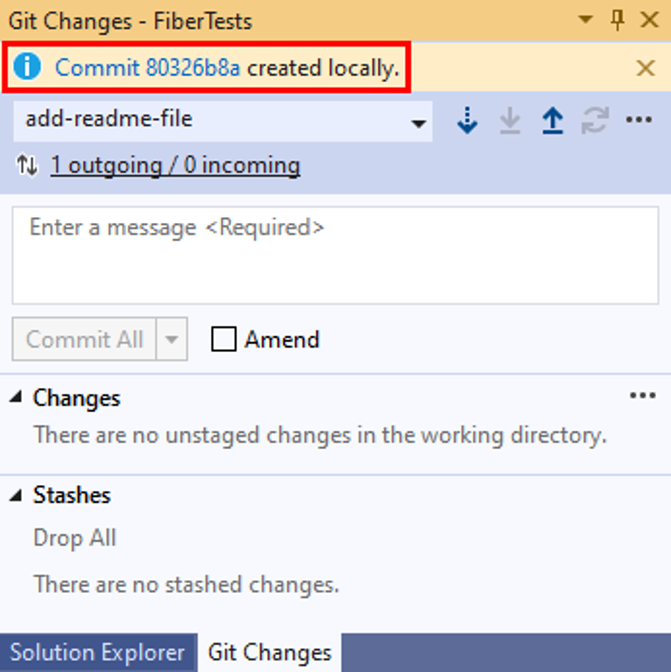Collapse the Stashes section
Viewport: 671px width, 672px height.
[x=16, y=495]
